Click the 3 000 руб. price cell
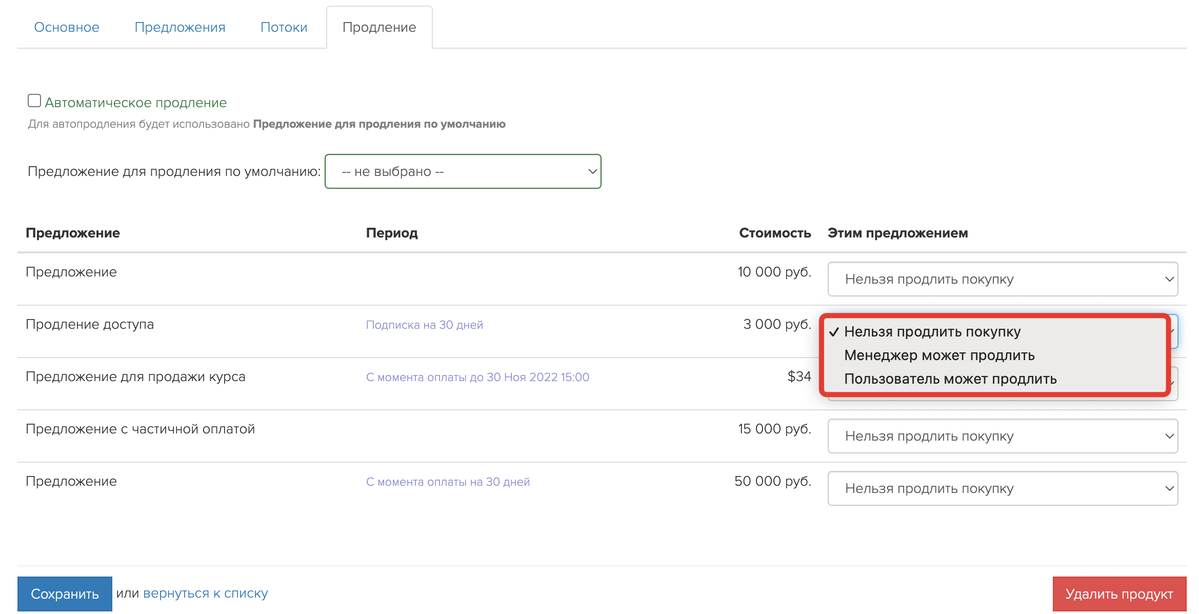 [x=777, y=324]
